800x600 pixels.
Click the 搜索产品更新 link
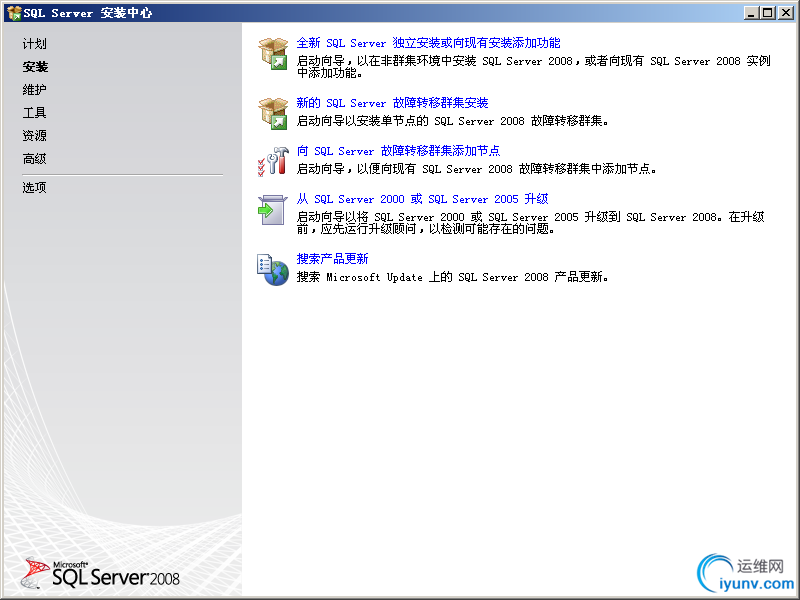pyautogui.click(x=333, y=259)
